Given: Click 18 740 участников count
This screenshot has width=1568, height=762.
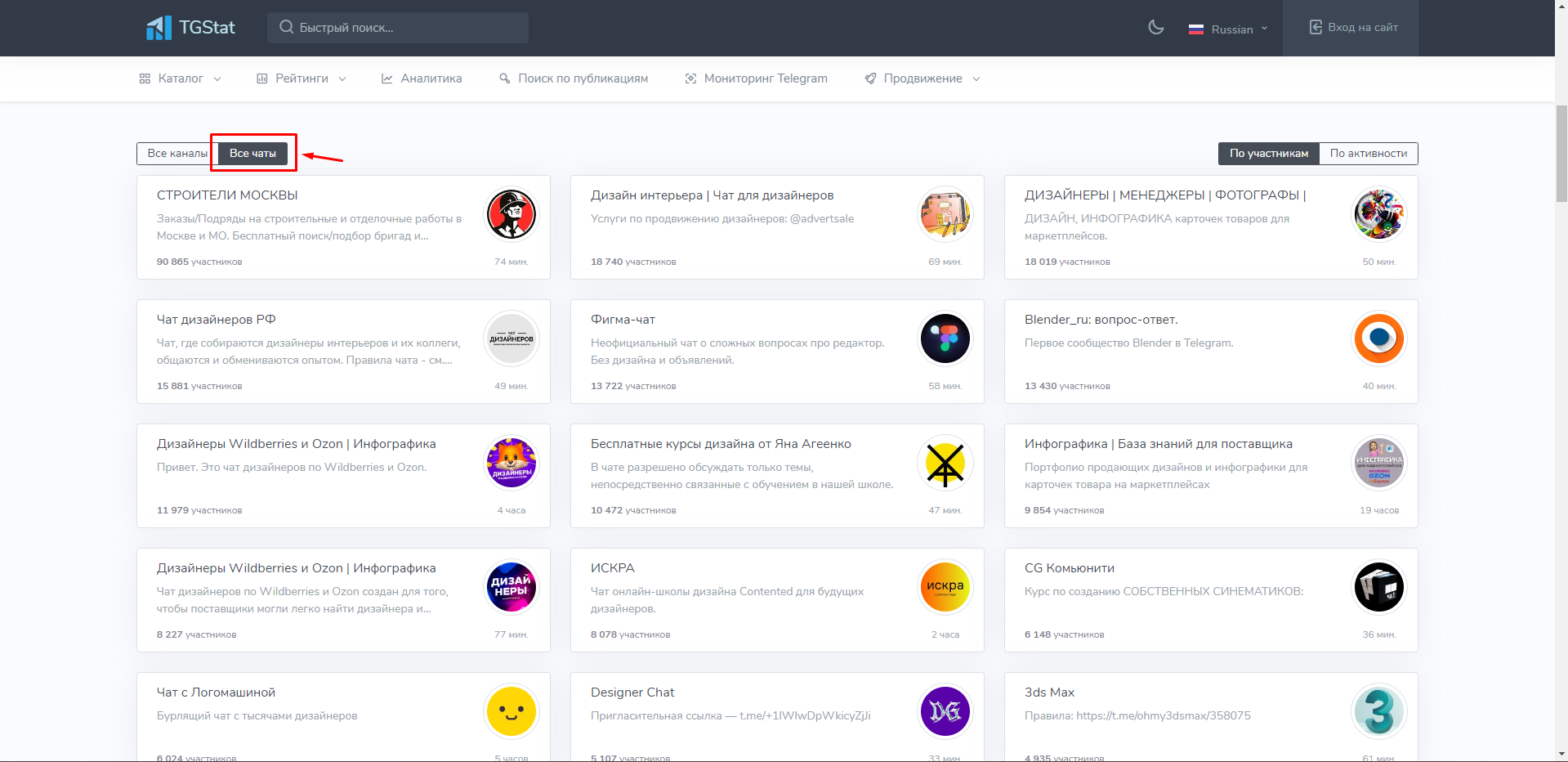Looking at the screenshot, I should (x=633, y=262).
